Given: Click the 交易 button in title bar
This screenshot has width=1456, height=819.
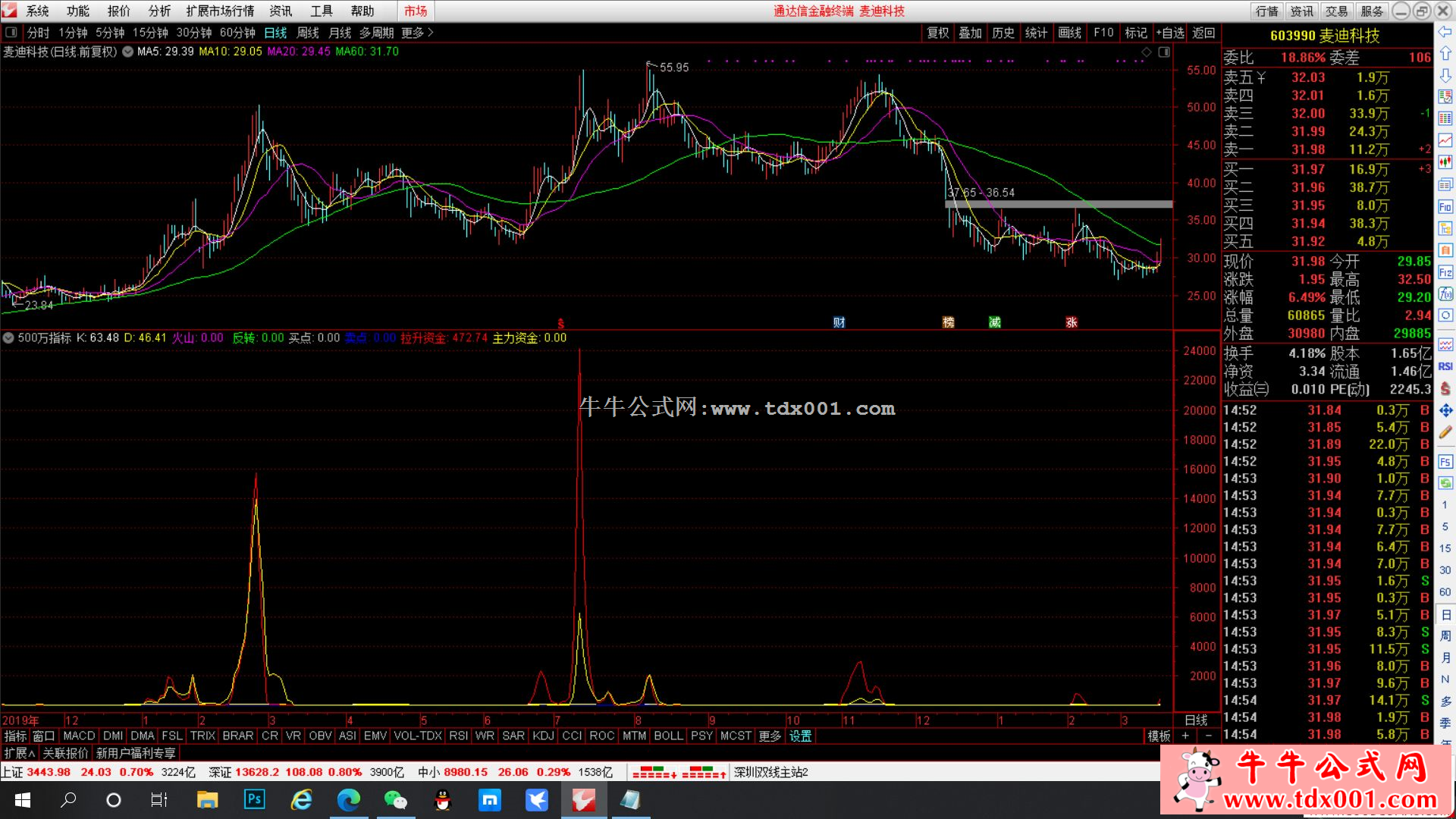Looking at the screenshot, I should pyautogui.click(x=1336, y=11).
